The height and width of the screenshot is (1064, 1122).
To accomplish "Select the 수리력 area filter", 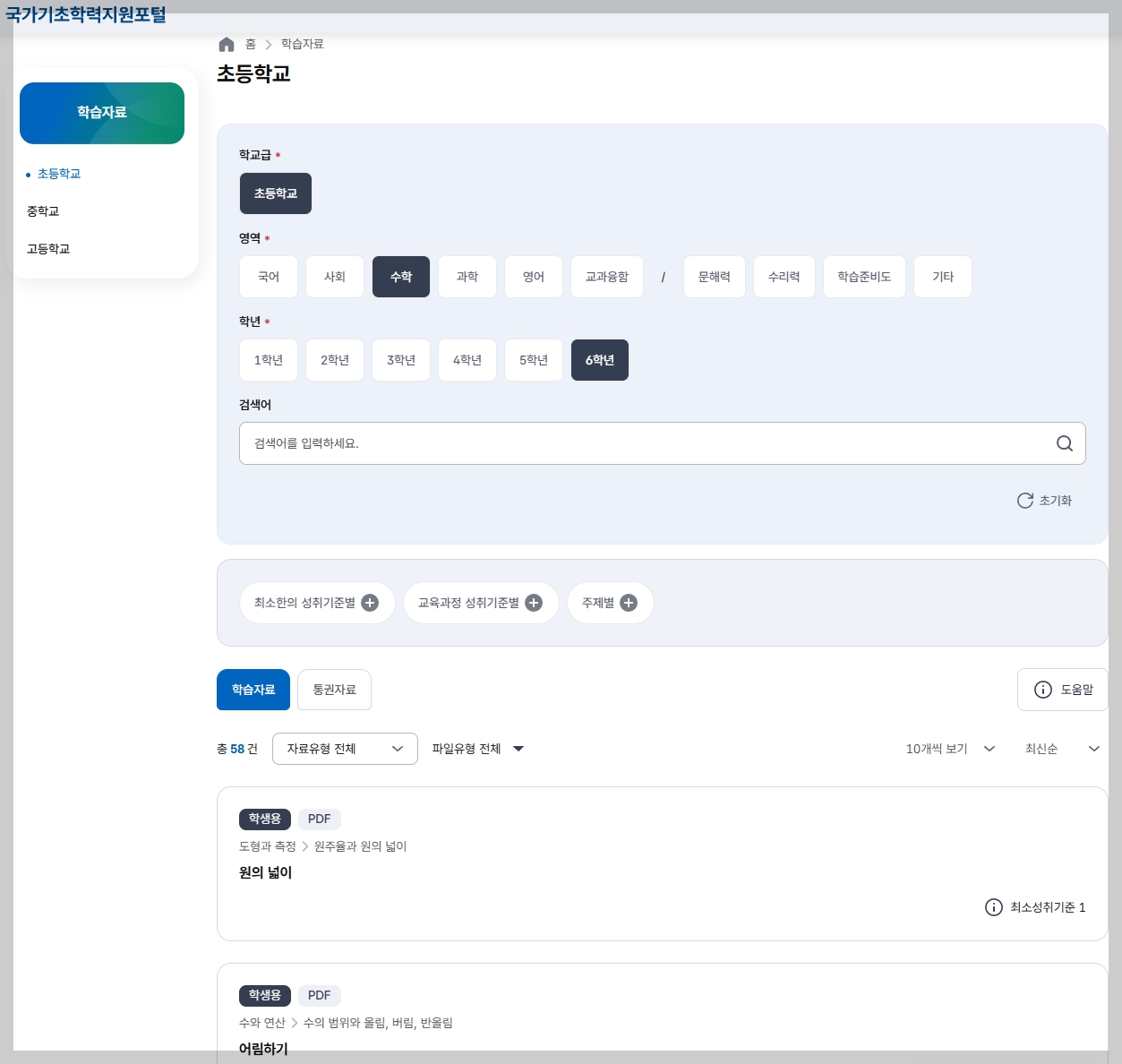I will click(784, 277).
